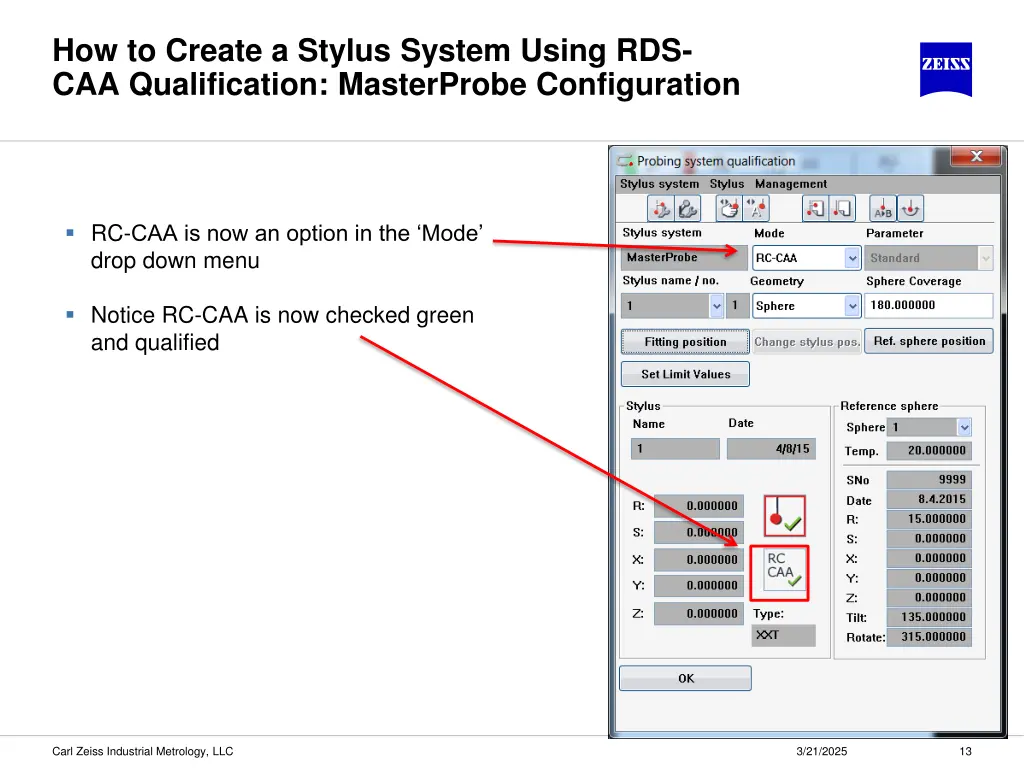Image resolution: width=1024 pixels, height=768 pixels.
Task: Open the Mode dropdown showing RC-CAA
Action: point(852,258)
